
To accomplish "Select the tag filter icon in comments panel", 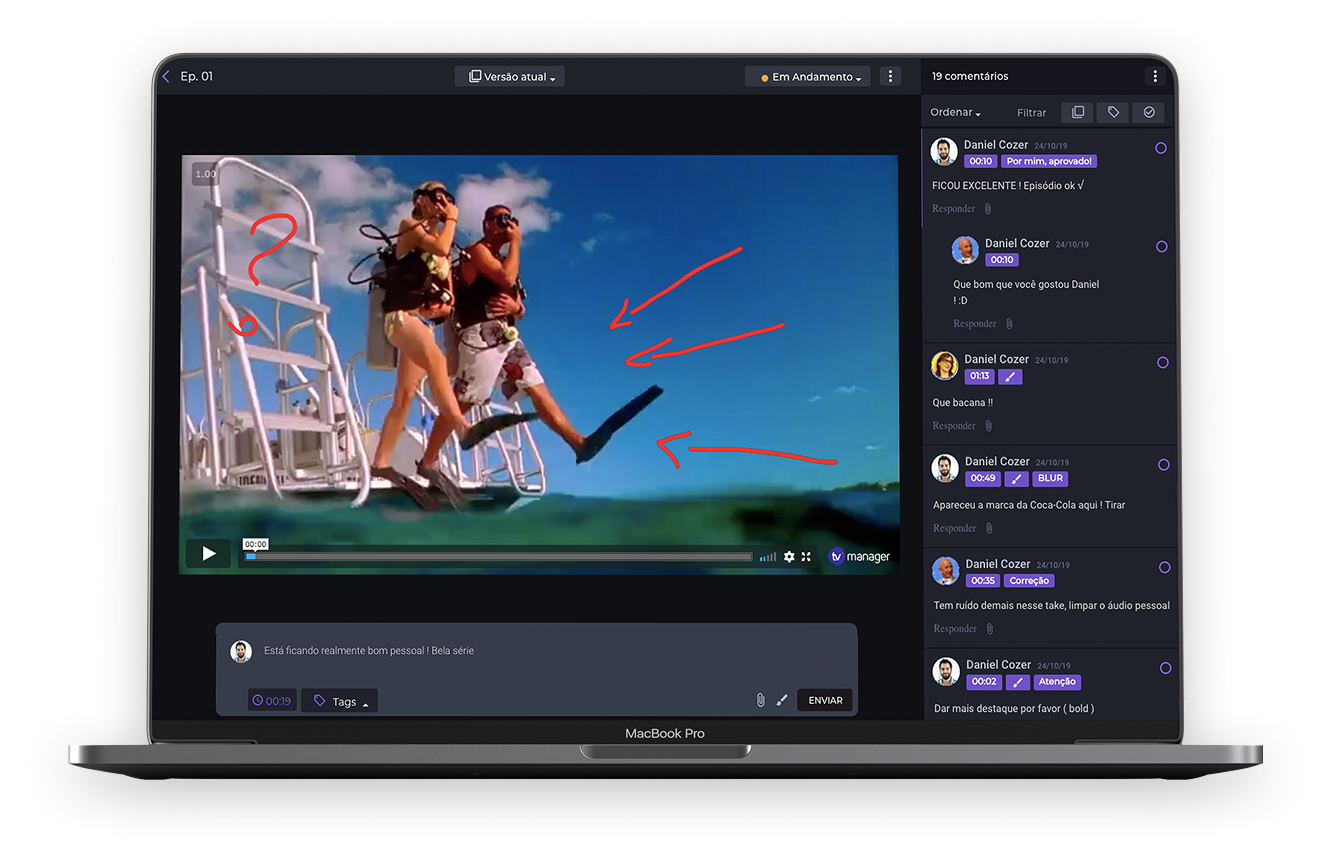I will coord(1113,112).
